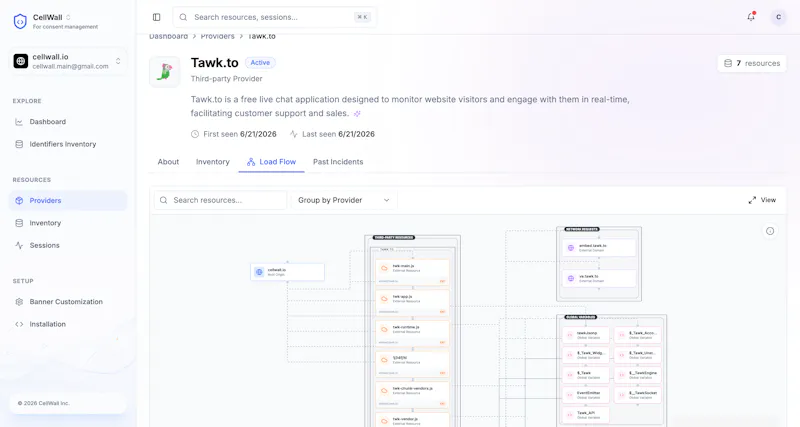Open the Group by Provider dropdown
800x427 pixels.
click(x=344, y=200)
